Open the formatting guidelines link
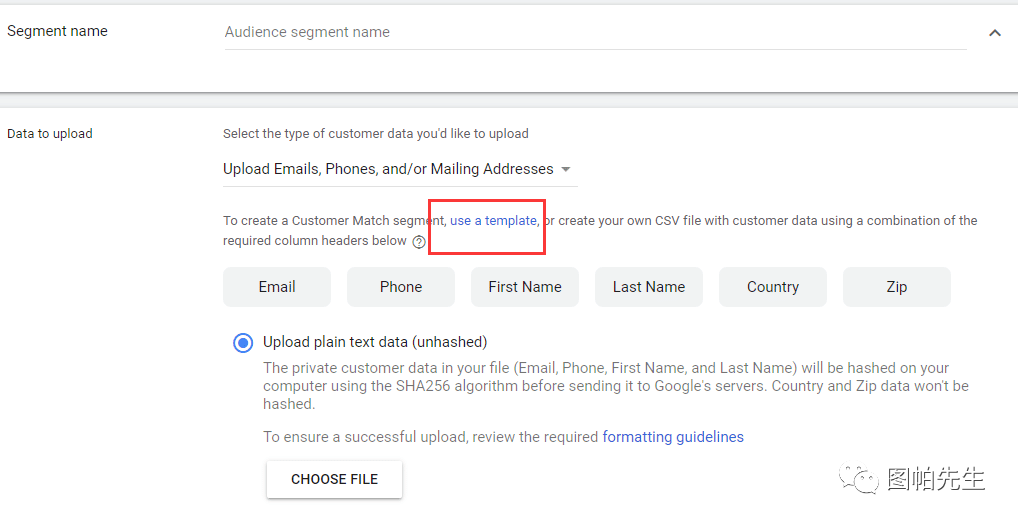Screen dimensions: 1018x523 tap(673, 437)
